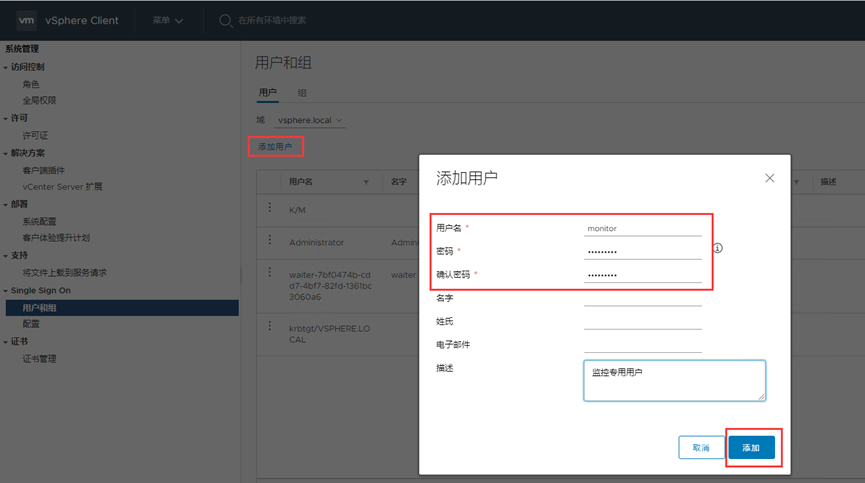Click the global search field
The height and width of the screenshot is (483, 865).
click(x=272, y=20)
